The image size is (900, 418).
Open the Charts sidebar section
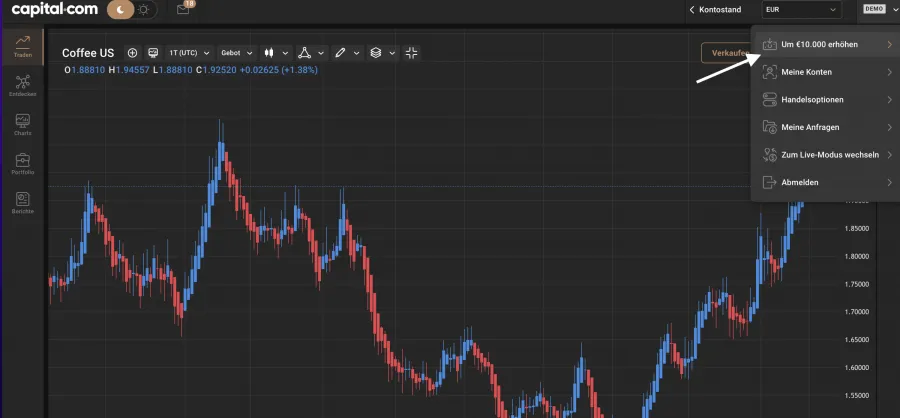click(22, 124)
